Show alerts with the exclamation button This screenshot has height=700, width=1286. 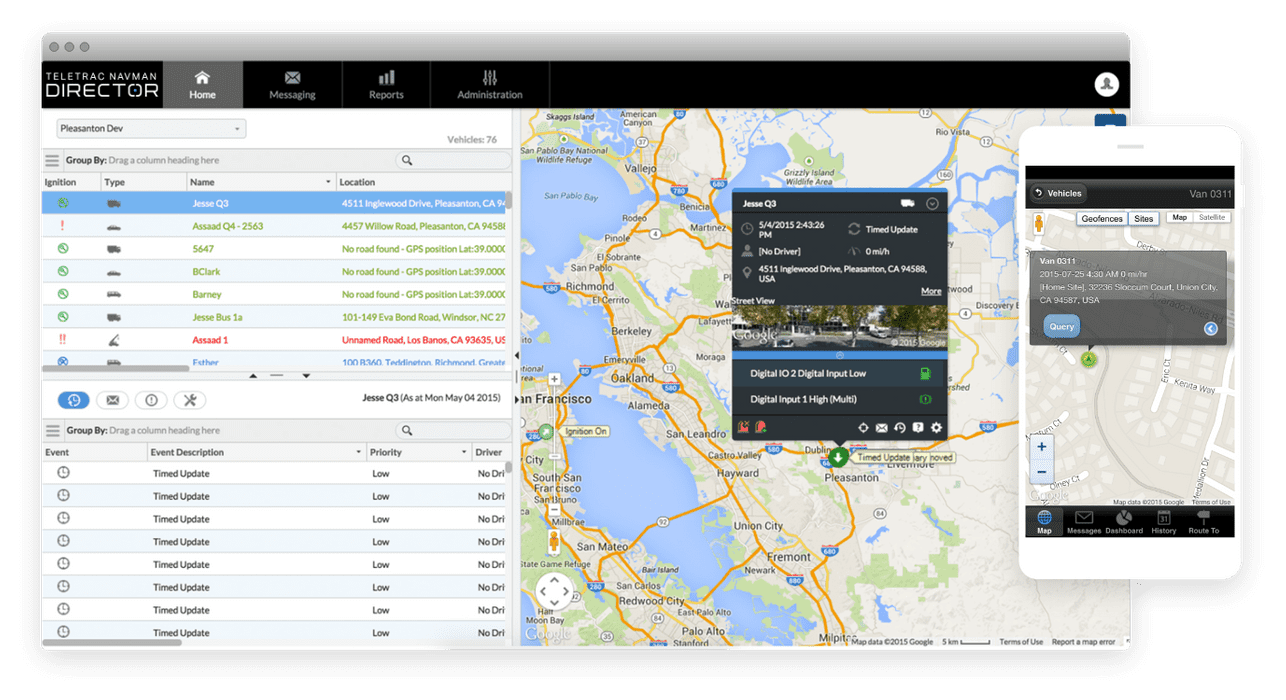click(x=151, y=400)
